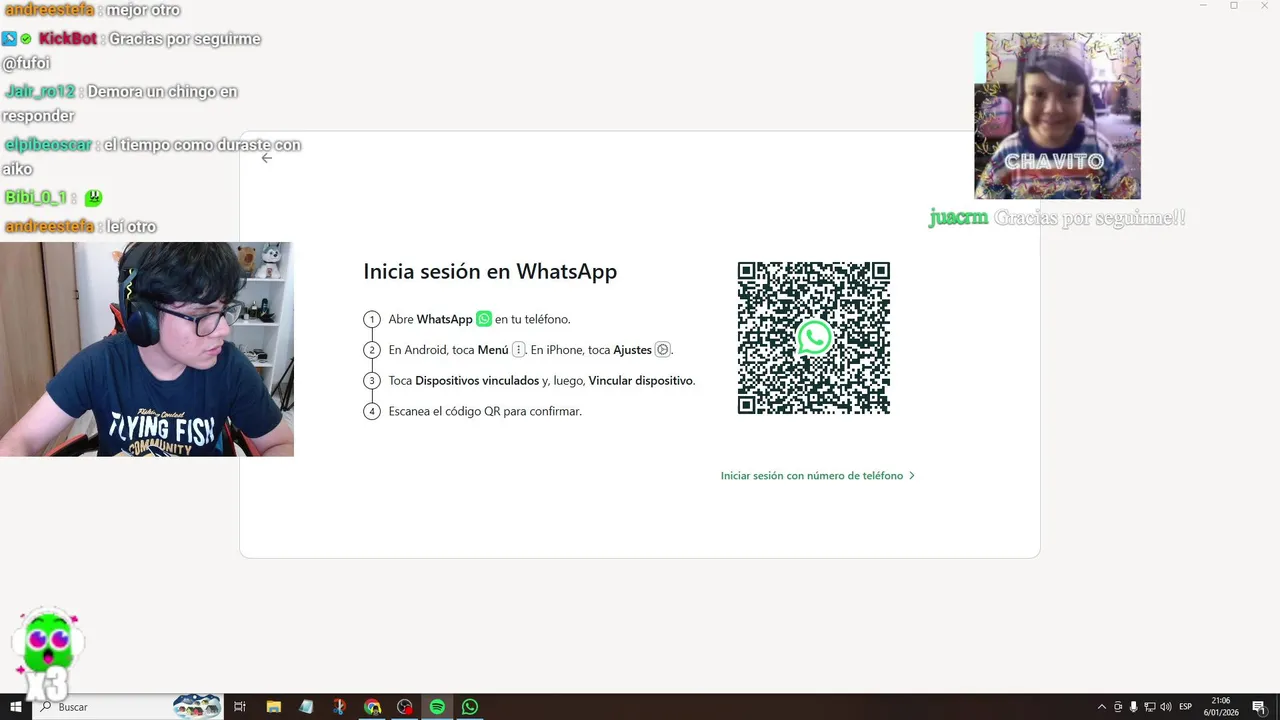Image resolution: width=1280 pixels, height=720 pixels.
Task: Click the chat username 'elpibeoscar'
Action: coord(48,145)
